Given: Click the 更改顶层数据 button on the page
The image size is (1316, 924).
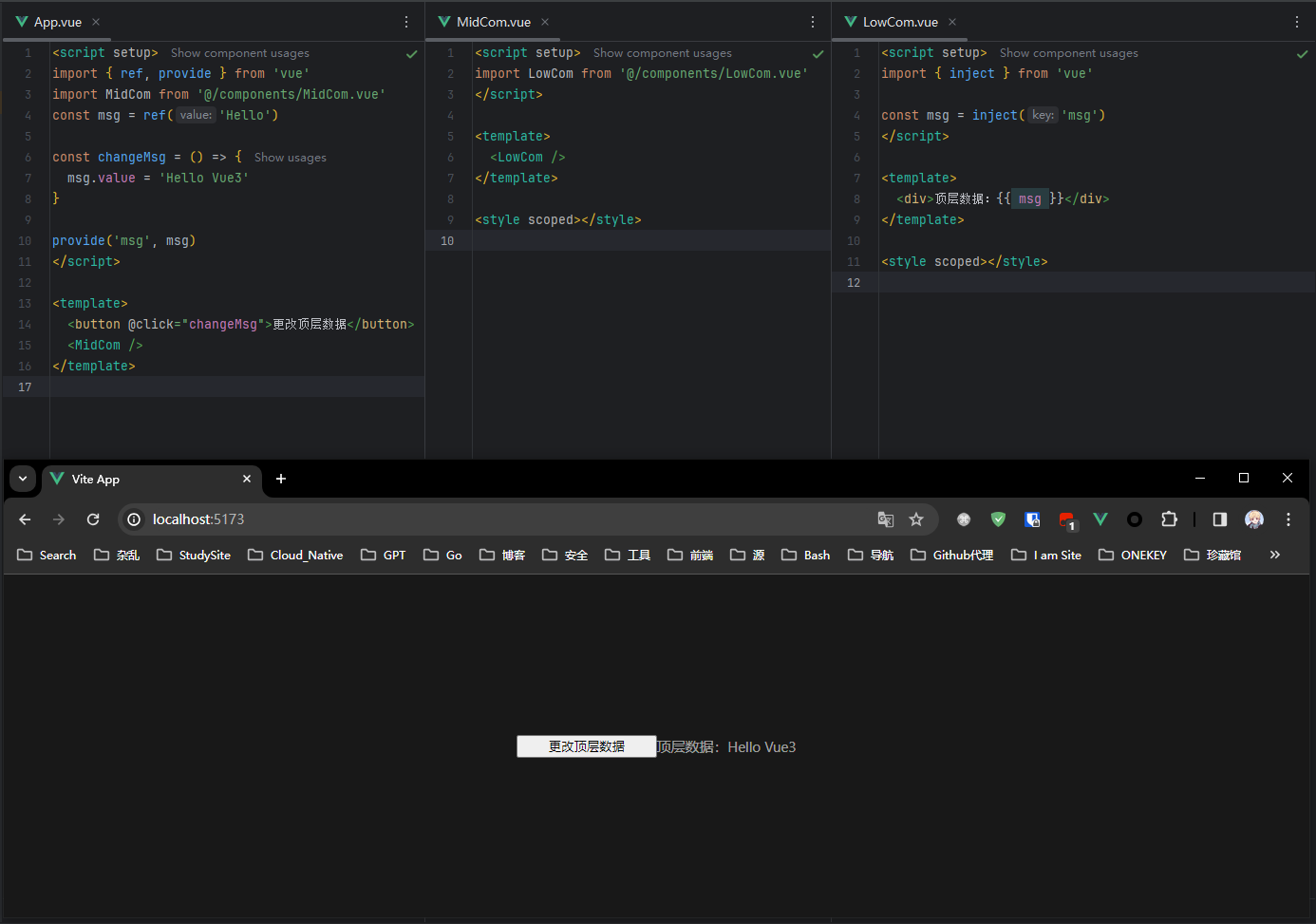Looking at the screenshot, I should pyautogui.click(x=587, y=746).
